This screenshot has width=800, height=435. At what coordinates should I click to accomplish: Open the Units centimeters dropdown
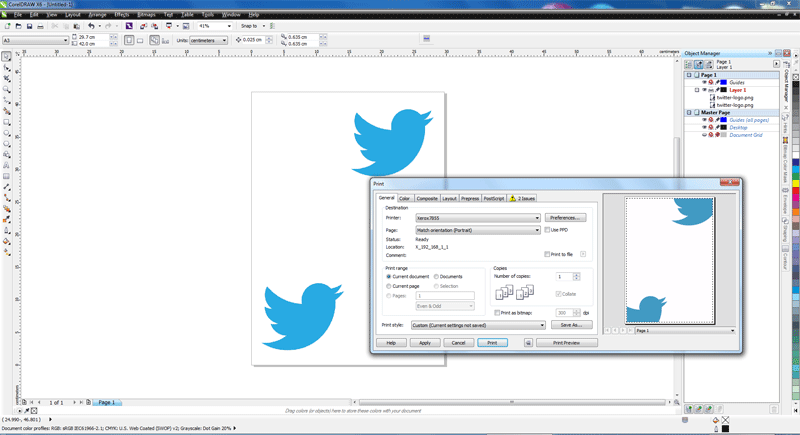[208, 40]
